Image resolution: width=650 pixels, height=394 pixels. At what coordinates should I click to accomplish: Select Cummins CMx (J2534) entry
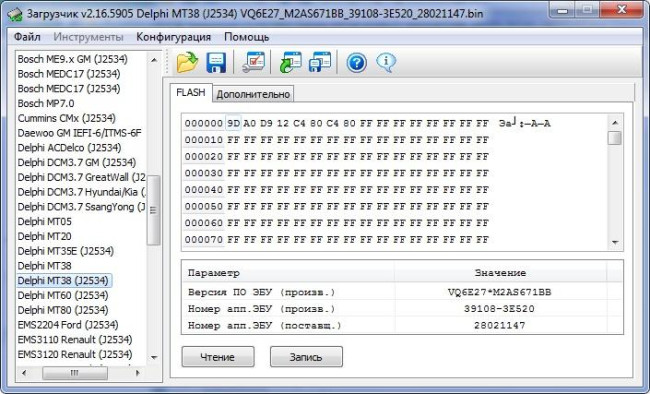66,118
